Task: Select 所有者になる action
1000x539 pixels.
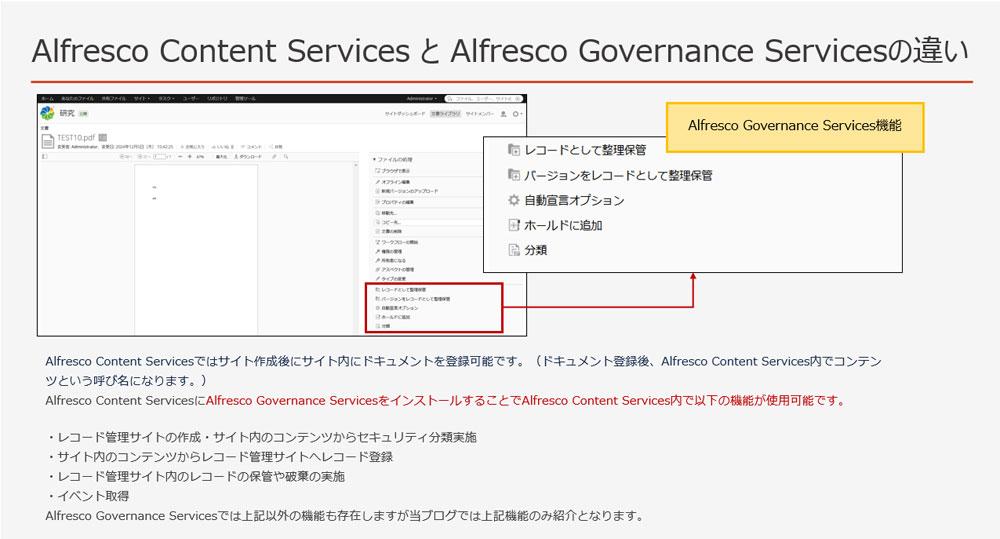Action: (390, 260)
